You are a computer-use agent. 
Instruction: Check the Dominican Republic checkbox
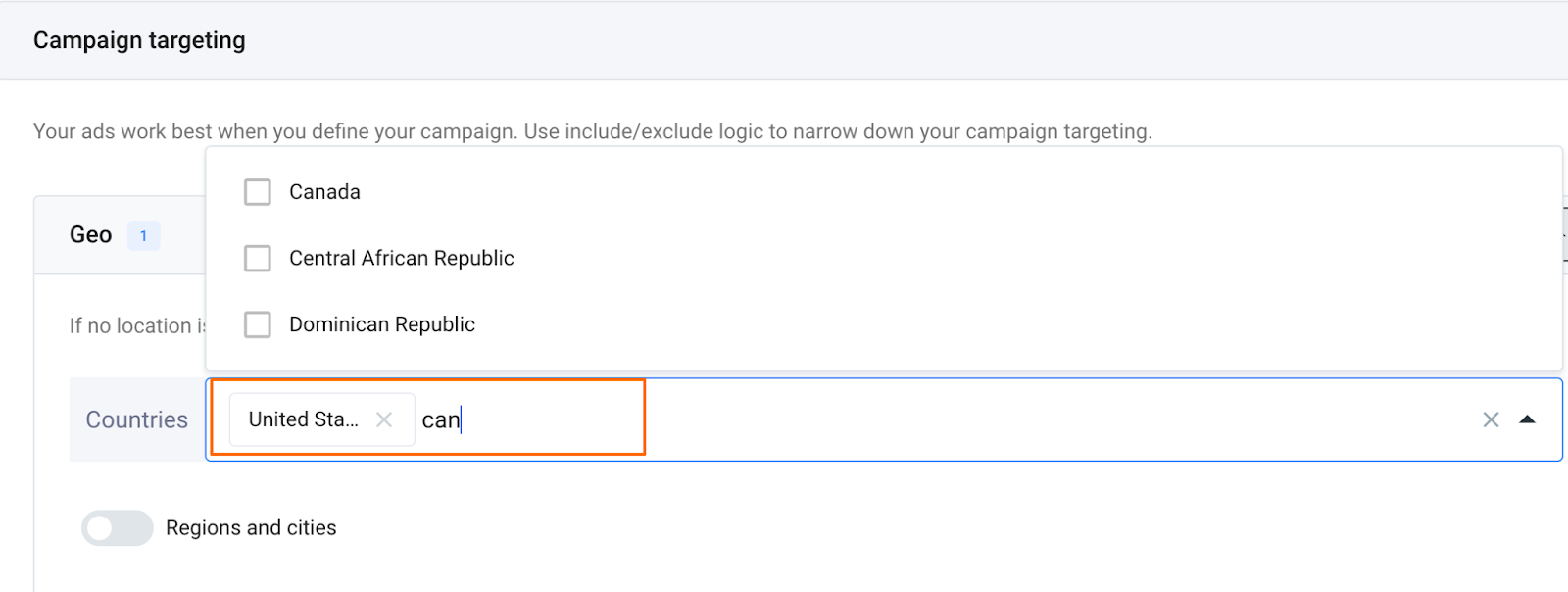(x=257, y=324)
